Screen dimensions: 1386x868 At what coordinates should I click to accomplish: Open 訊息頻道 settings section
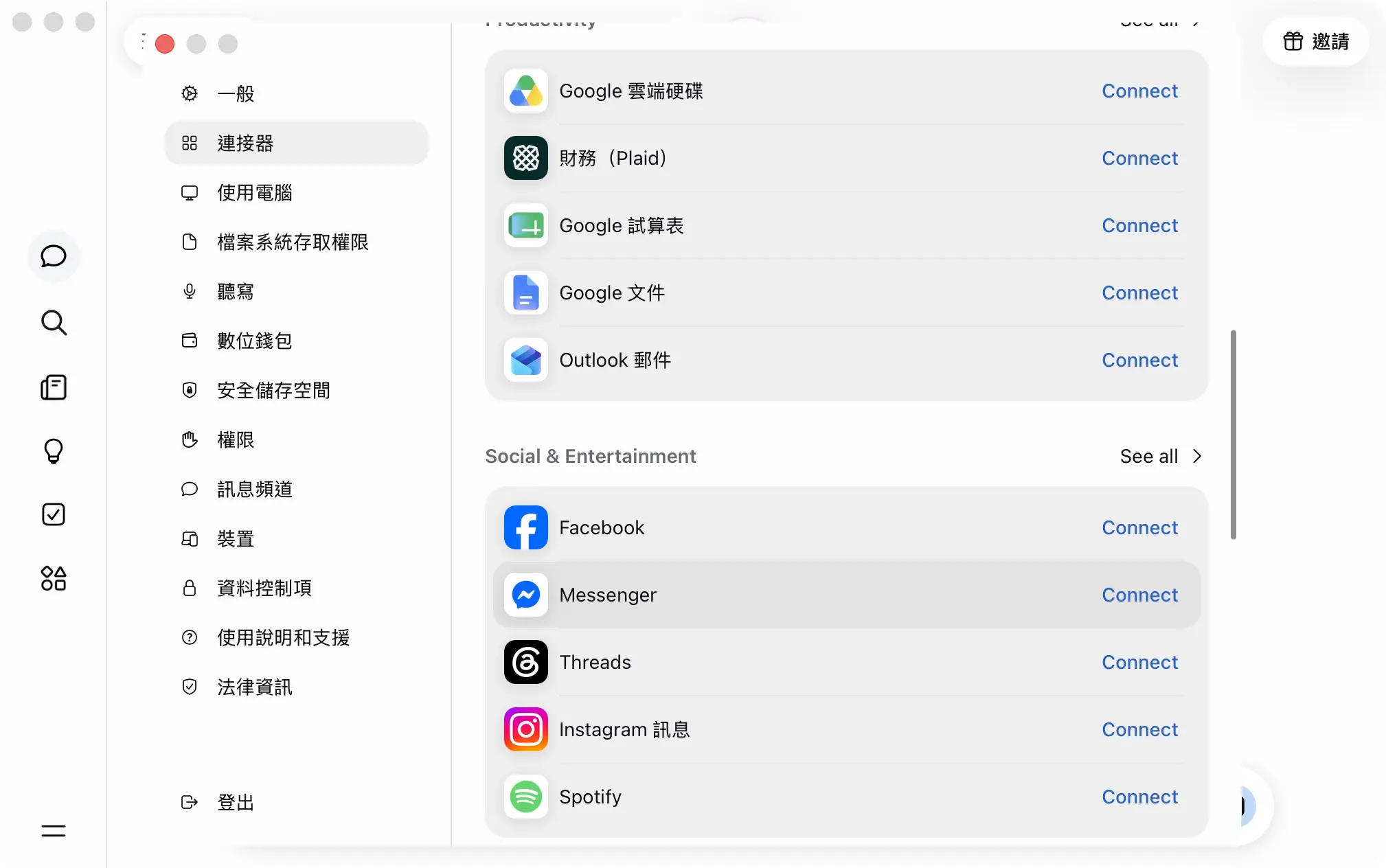pyautogui.click(x=297, y=489)
